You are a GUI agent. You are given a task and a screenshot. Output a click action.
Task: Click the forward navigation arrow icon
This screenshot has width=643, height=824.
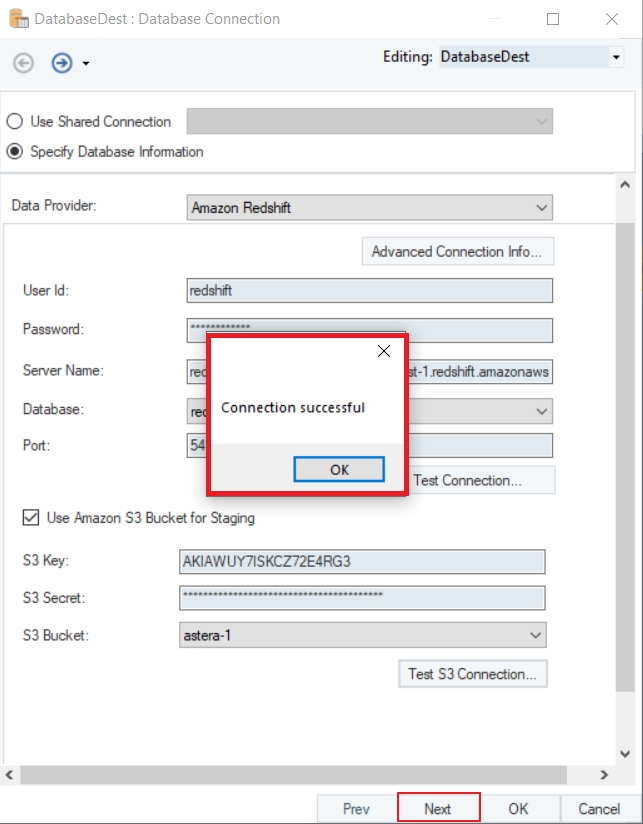click(x=62, y=63)
